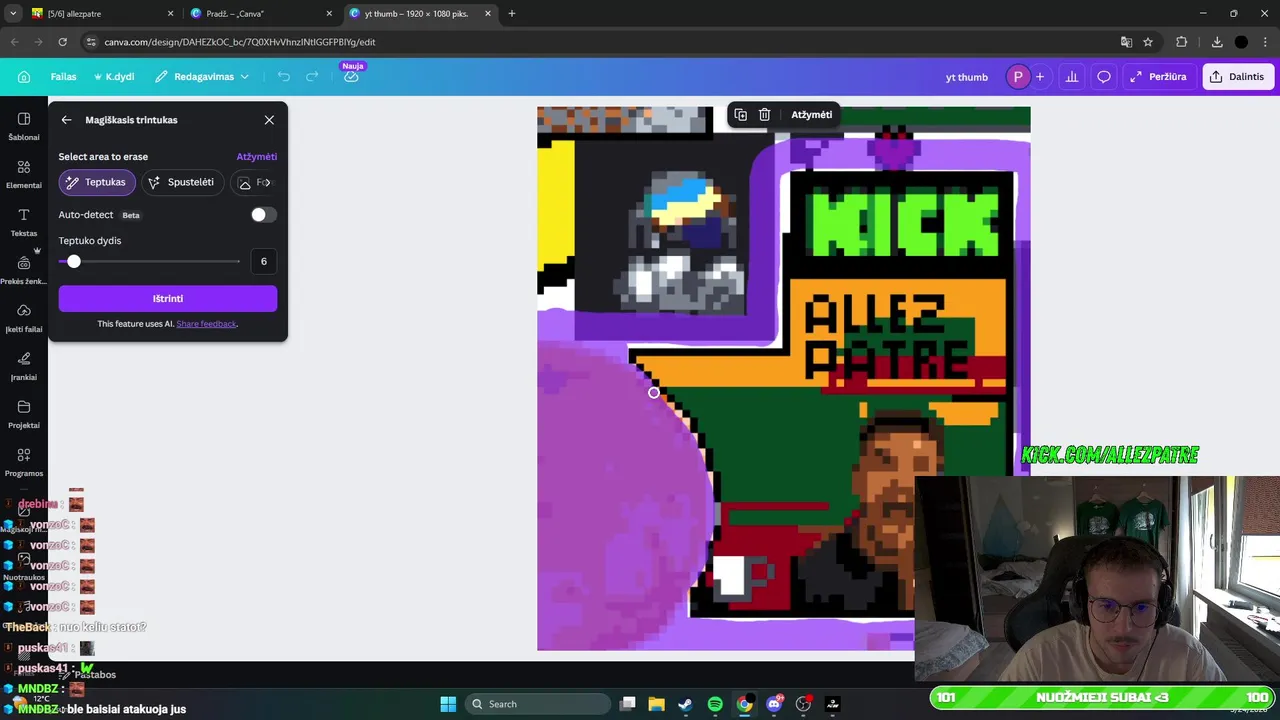Click the Atžymėti link in eraser panel
Screen dimensions: 1280x720
[257, 157]
